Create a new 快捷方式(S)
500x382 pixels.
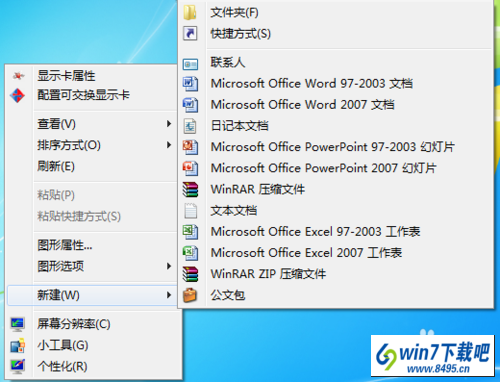pyautogui.click(x=240, y=34)
